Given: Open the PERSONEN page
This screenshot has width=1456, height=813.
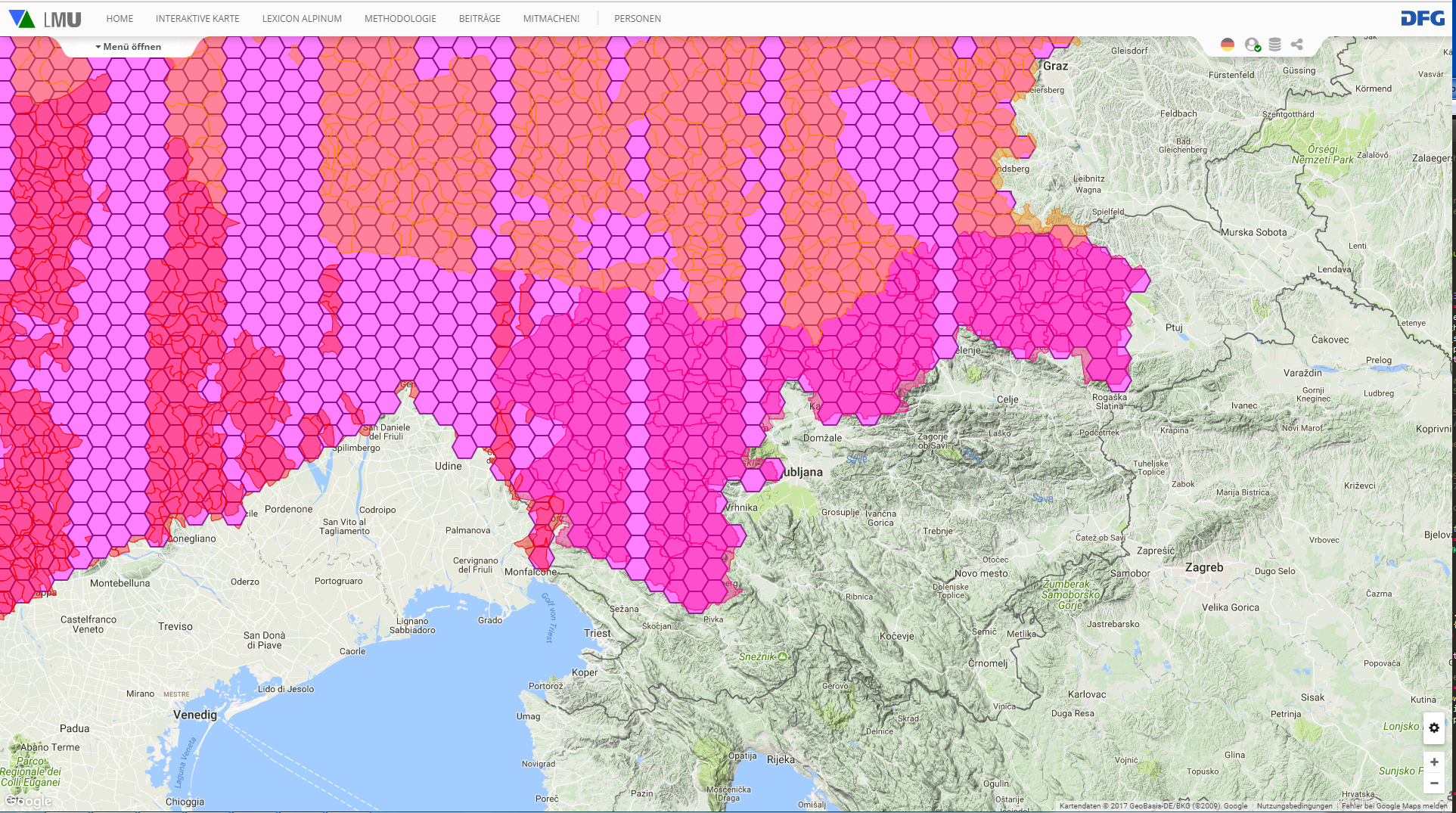Looking at the screenshot, I should click(x=638, y=19).
